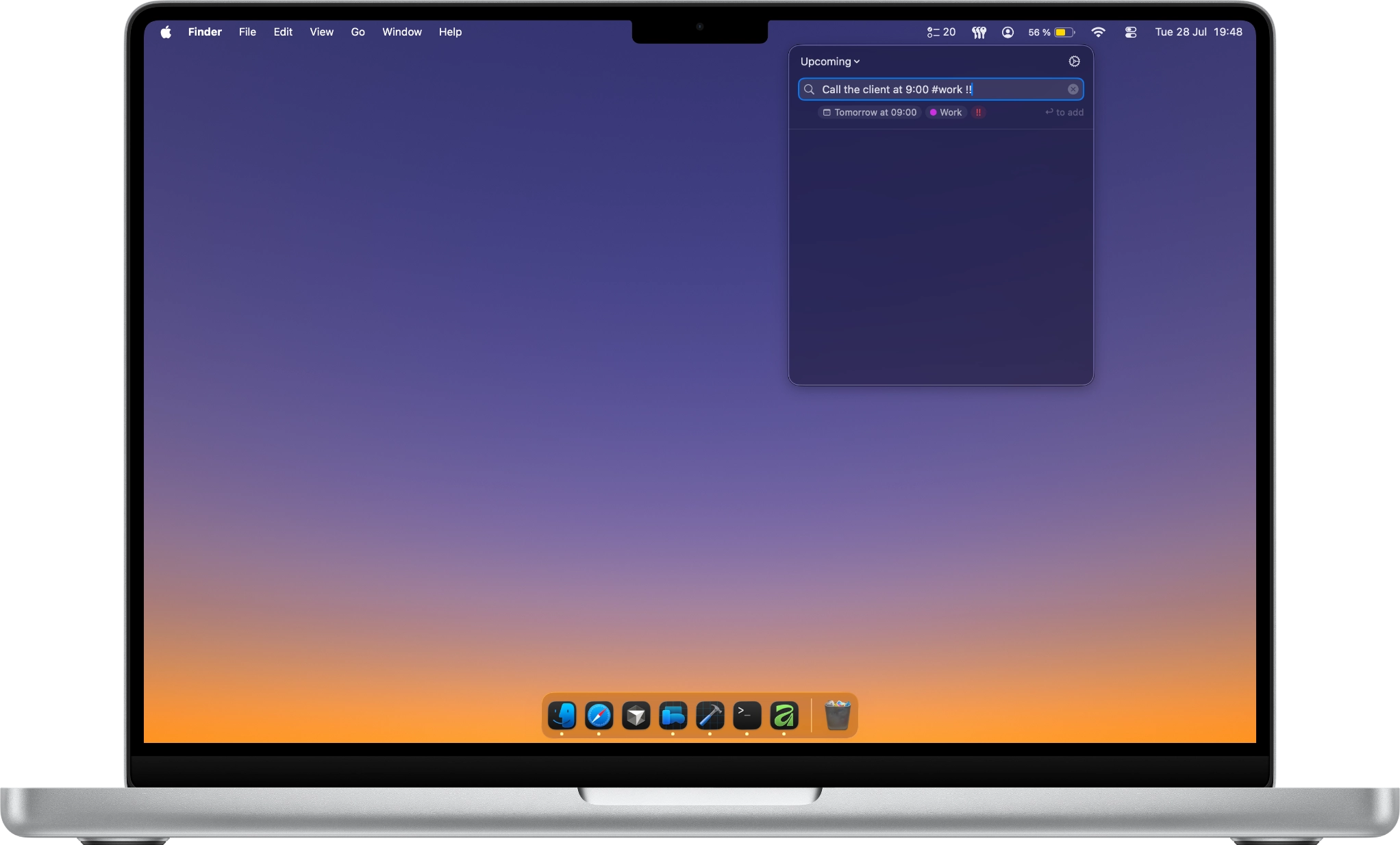Open the blue folders app in Dock
The height and width of the screenshot is (845, 1400).
point(673,716)
